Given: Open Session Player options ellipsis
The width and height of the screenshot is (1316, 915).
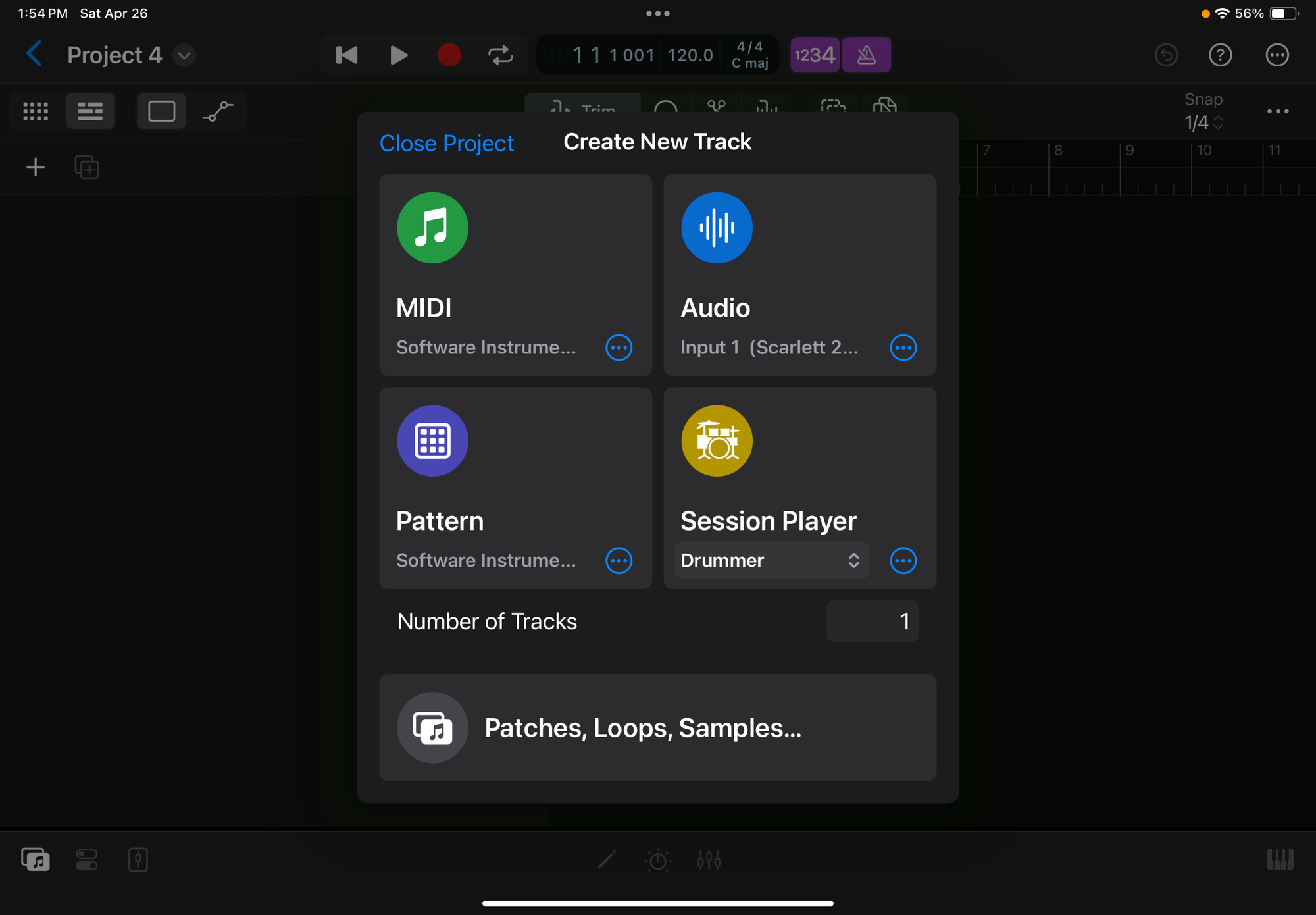Looking at the screenshot, I should (903, 561).
